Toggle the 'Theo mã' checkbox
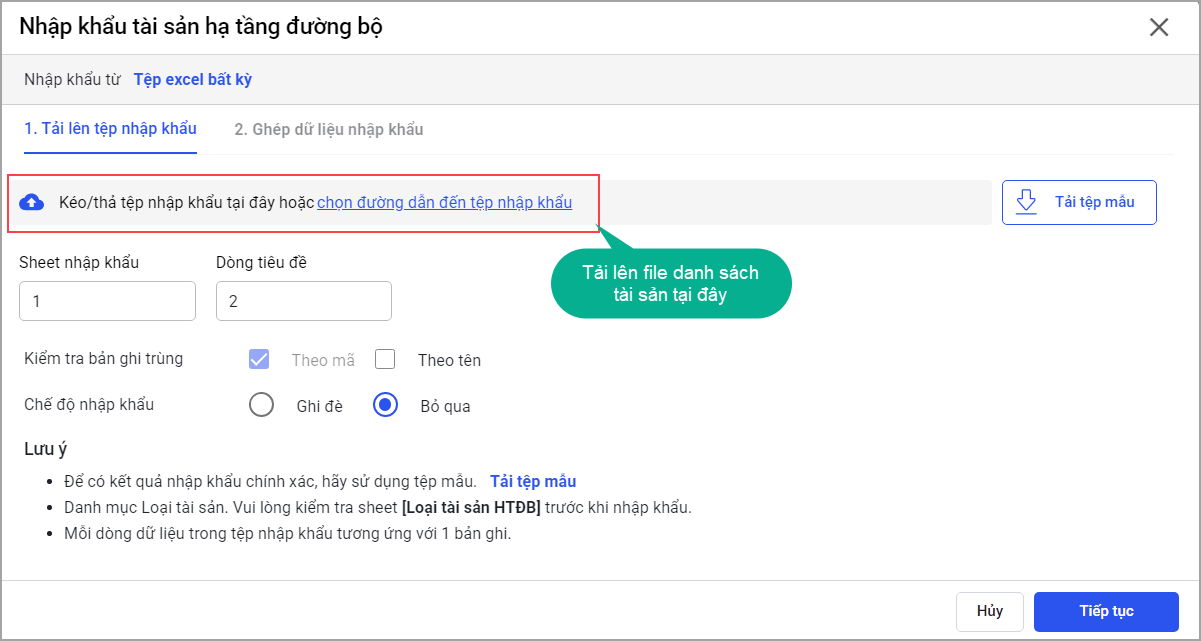1201x641 pixels. coord(259,360)
